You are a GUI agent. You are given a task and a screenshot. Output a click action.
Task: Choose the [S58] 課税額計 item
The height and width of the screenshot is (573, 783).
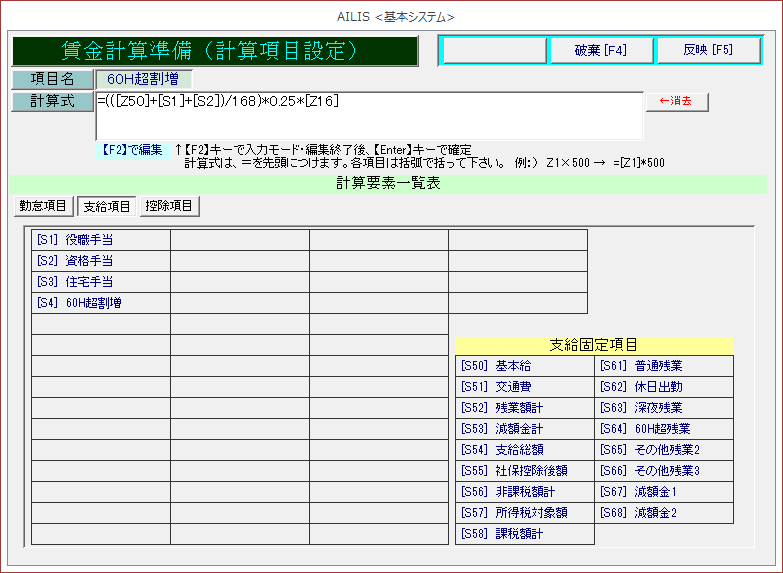point(525,534)
